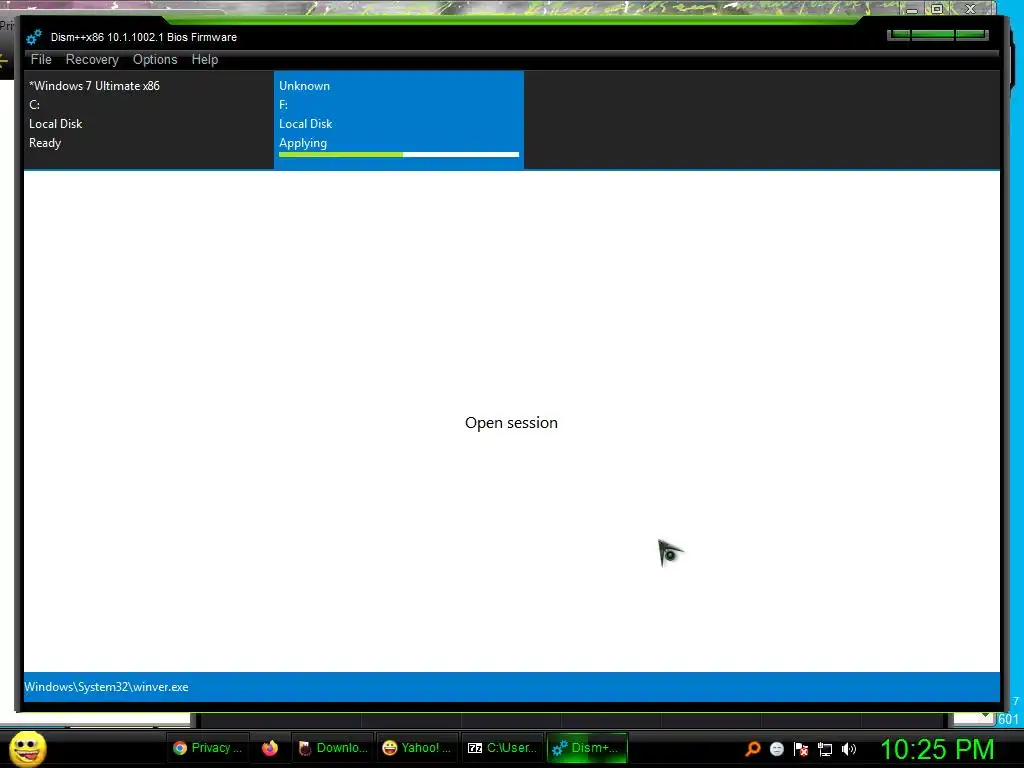Open the volume speaker tray icon
1024x768 pixels.
(849, 749)
